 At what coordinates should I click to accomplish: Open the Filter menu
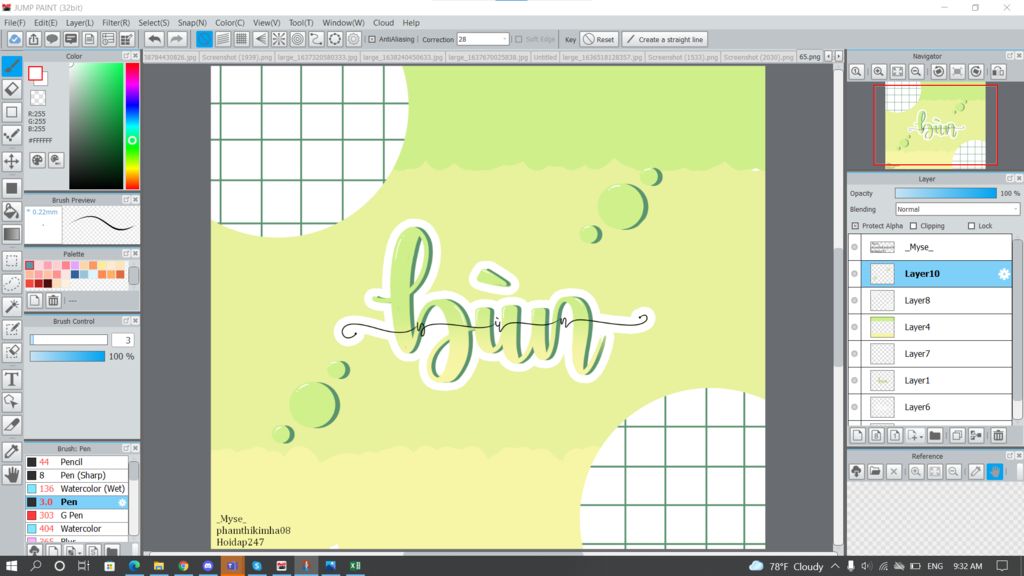click(116, 22)
